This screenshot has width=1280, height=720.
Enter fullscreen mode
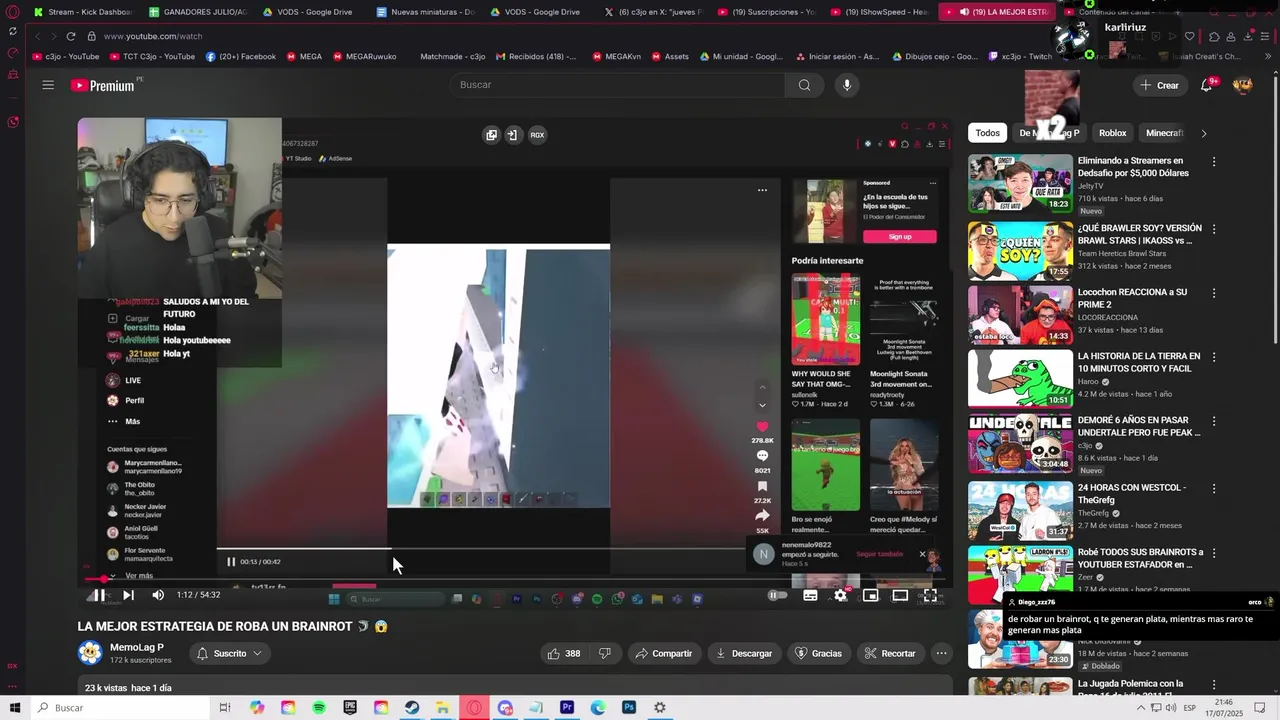[x=930, y=595]
